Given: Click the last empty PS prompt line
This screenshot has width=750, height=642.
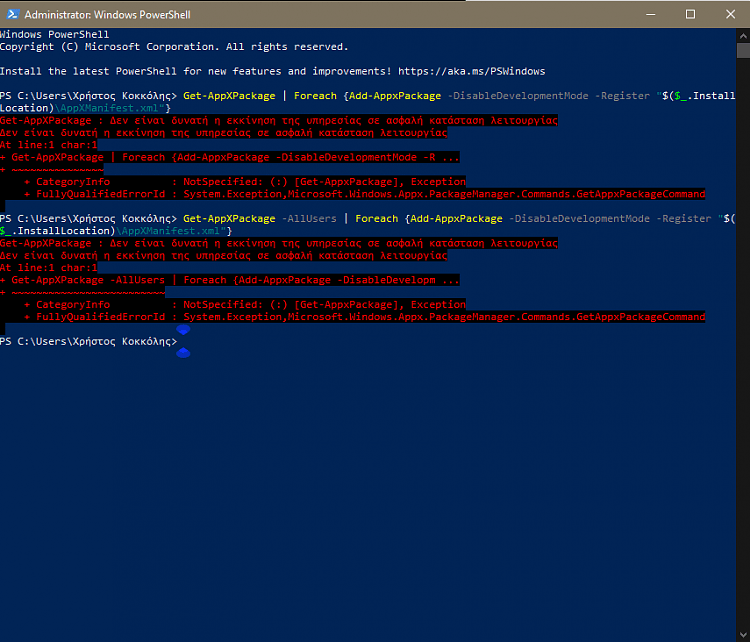Looking at the screenshot, I should point(88,342).
